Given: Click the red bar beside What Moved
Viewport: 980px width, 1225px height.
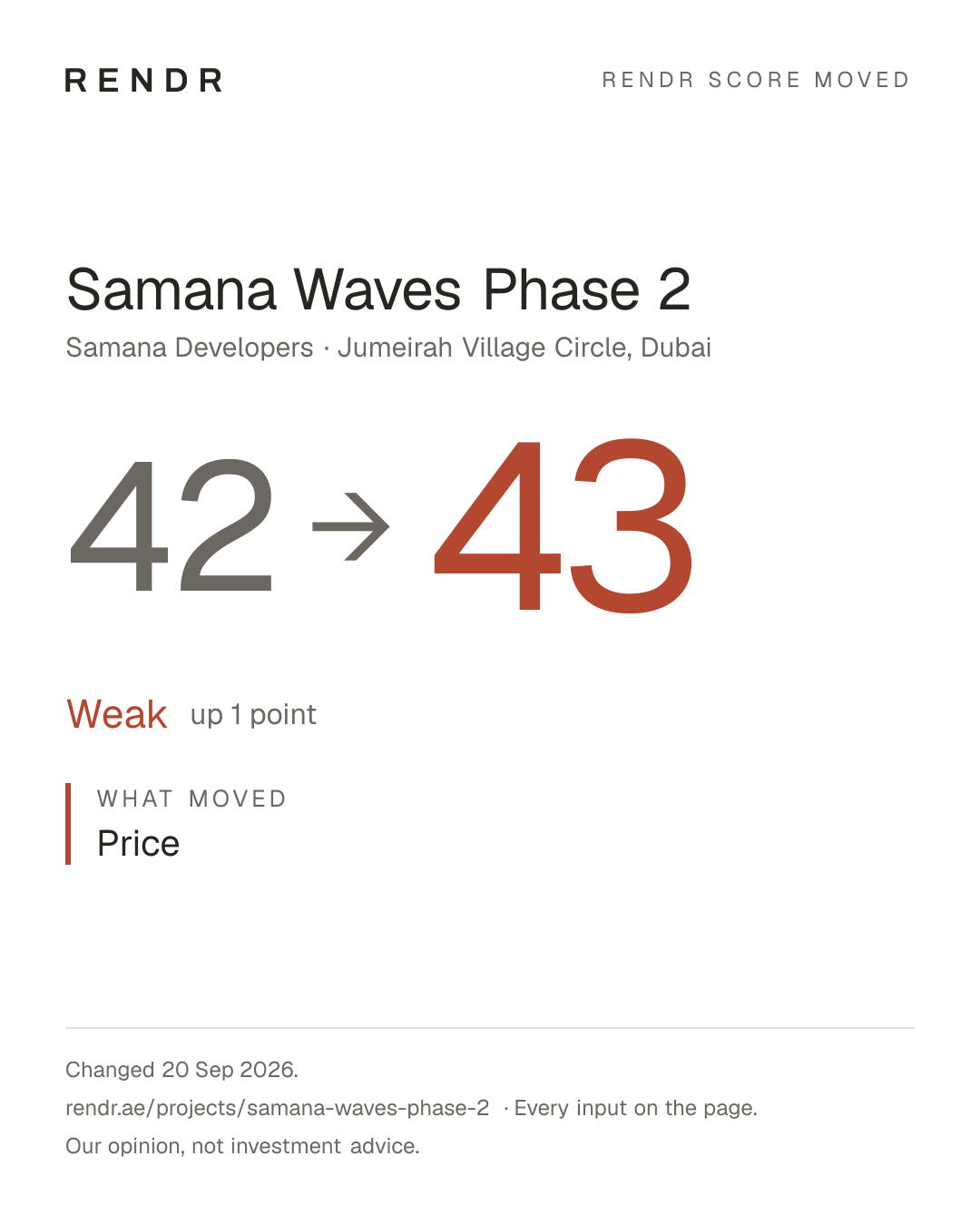Looking at the screenshot, I should (68, 824).
